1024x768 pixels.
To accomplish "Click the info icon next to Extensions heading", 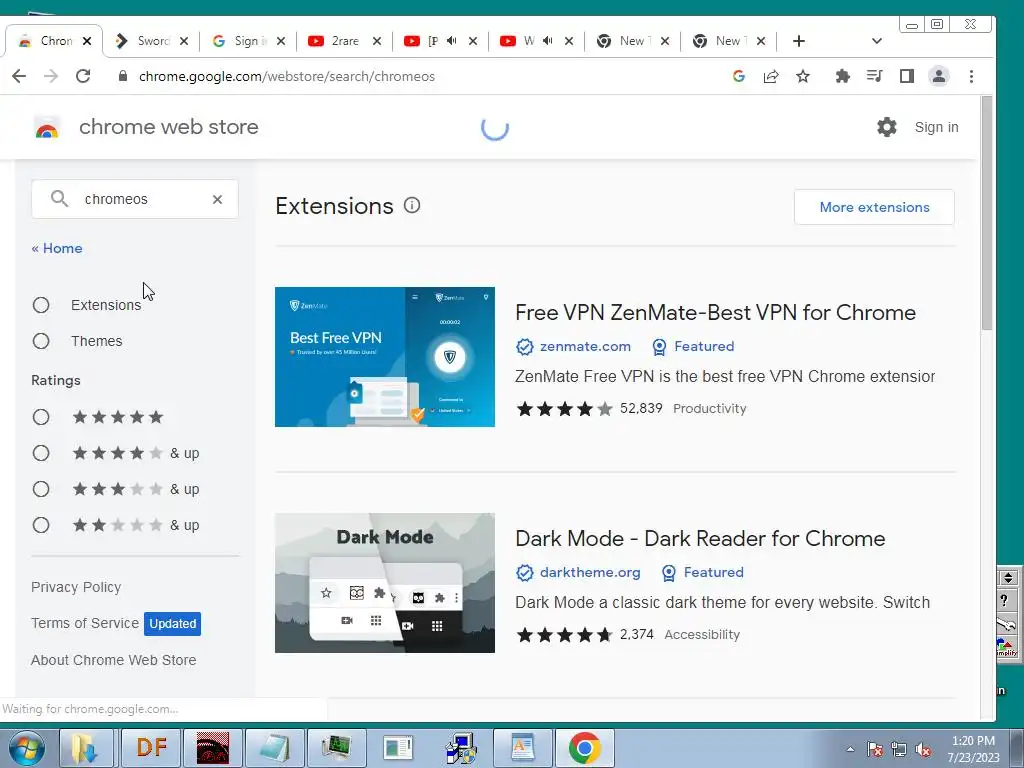I will 412,206.
